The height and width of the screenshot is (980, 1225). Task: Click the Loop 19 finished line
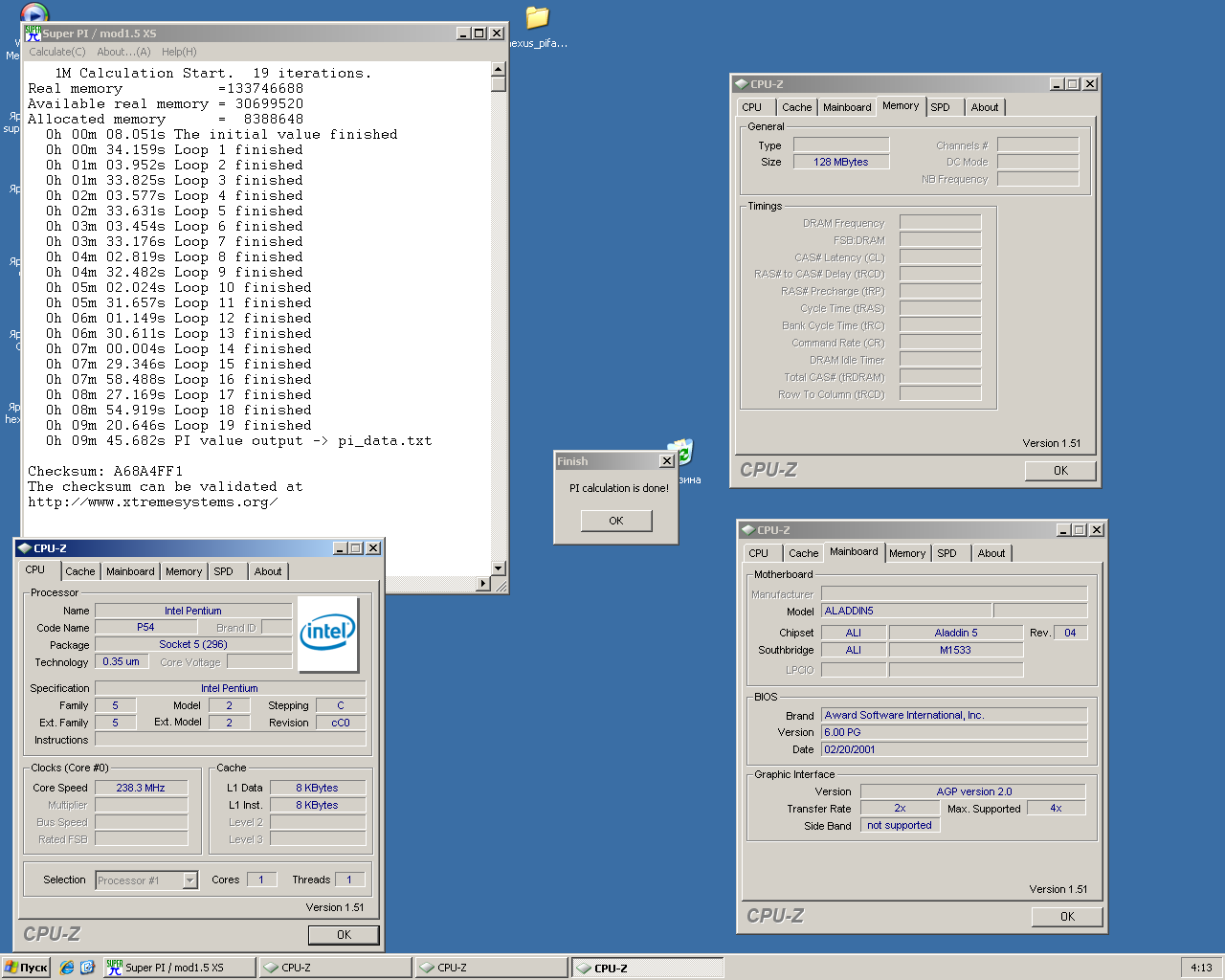pos(179,425)
